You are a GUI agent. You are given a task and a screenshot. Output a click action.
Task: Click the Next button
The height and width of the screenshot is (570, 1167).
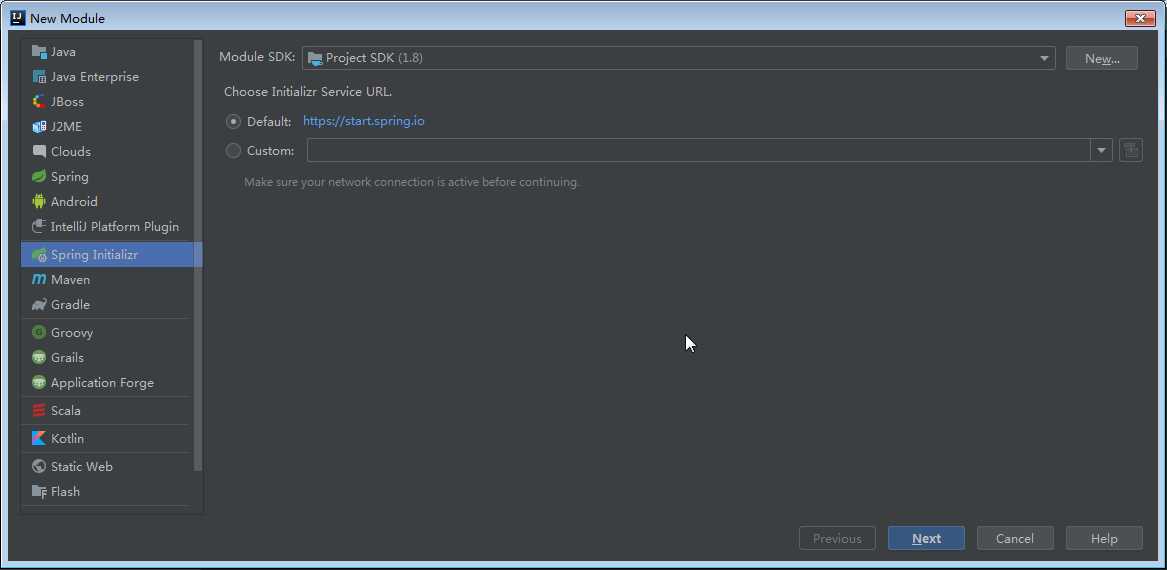coord(927,538)
